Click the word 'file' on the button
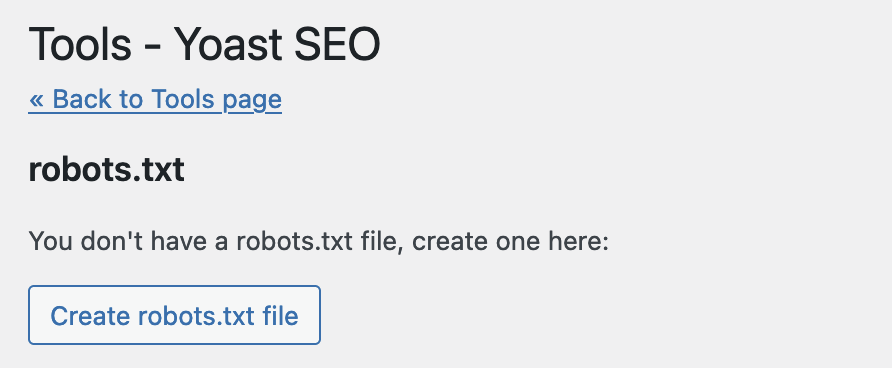 point(281,316)
